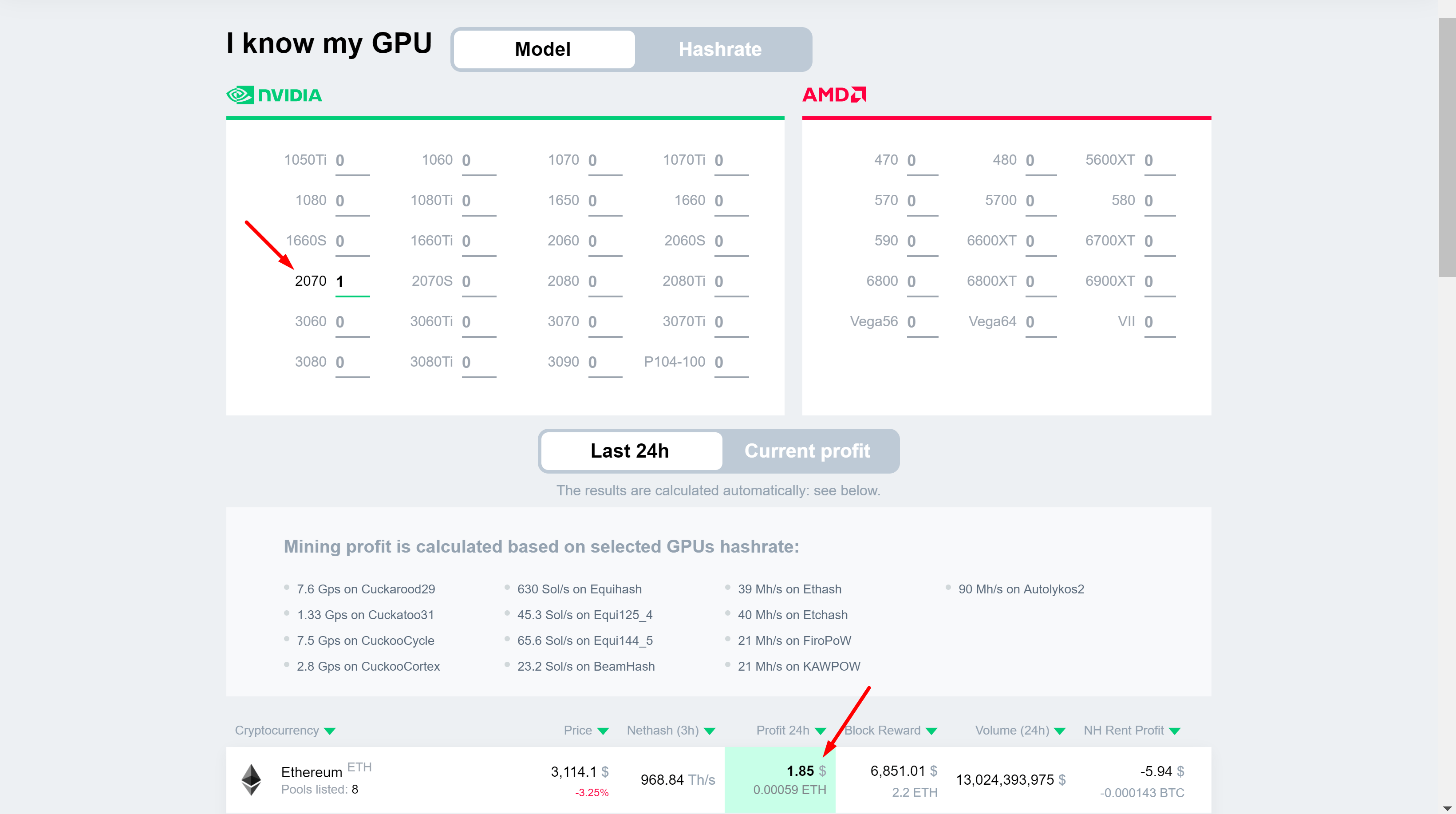Image resolution: width=1456 pixels, height=814 pixels.
Task: Click green sort arrow beside NH Rent Profit
Action: [x=1175, y=731]
